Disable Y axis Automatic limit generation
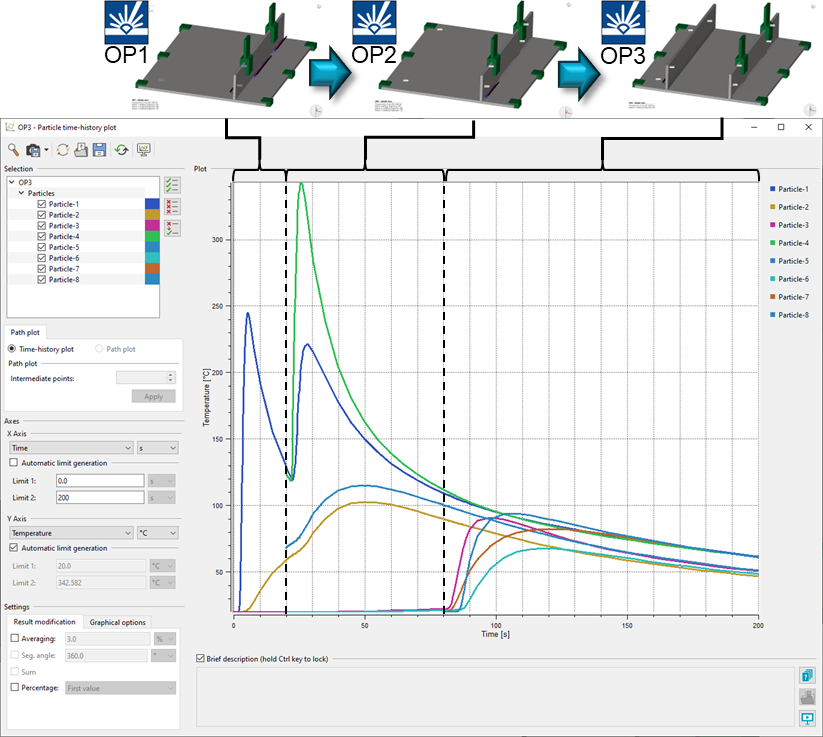 [14, 548]
